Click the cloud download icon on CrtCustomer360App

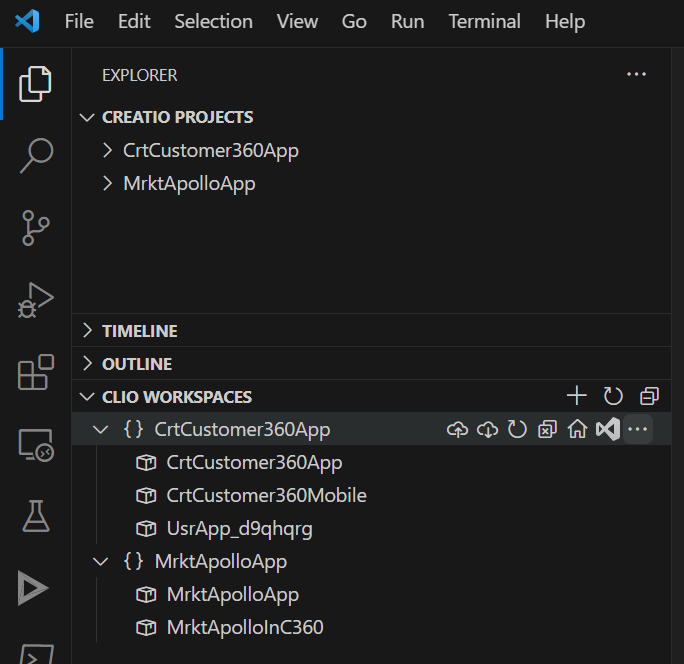[487, 429]
